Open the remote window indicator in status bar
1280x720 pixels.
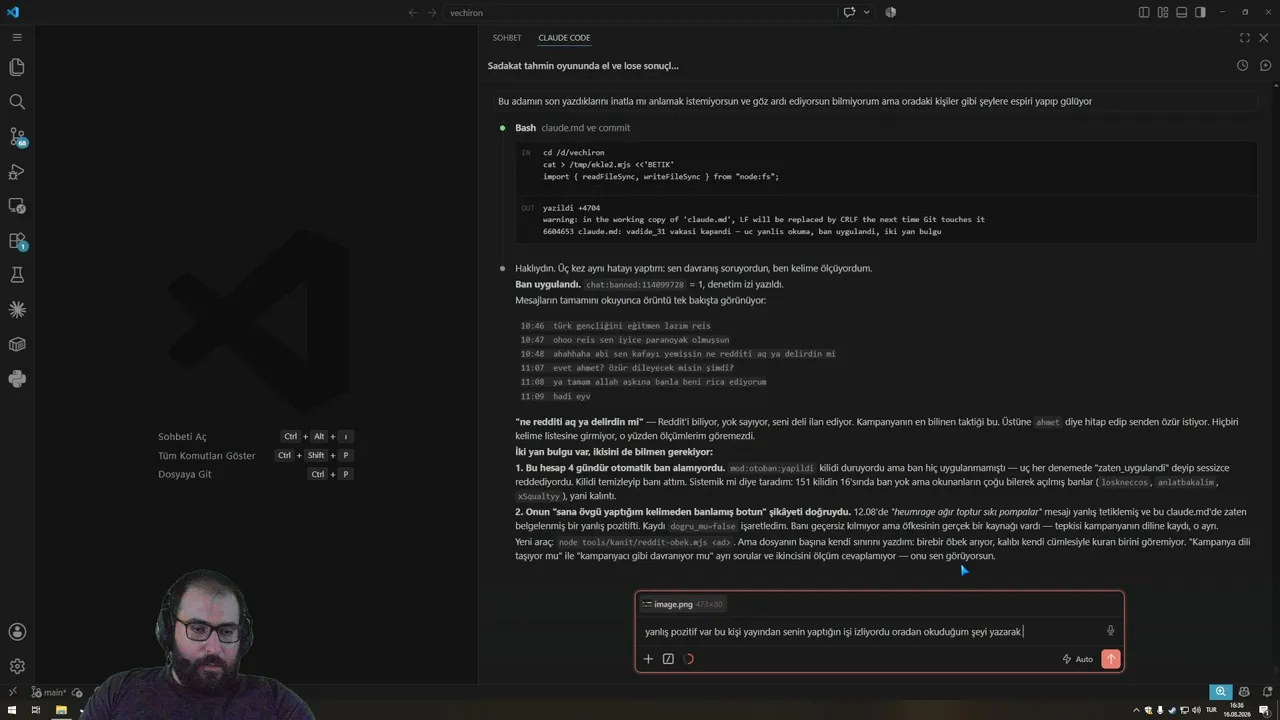click(x=13, y=692)
